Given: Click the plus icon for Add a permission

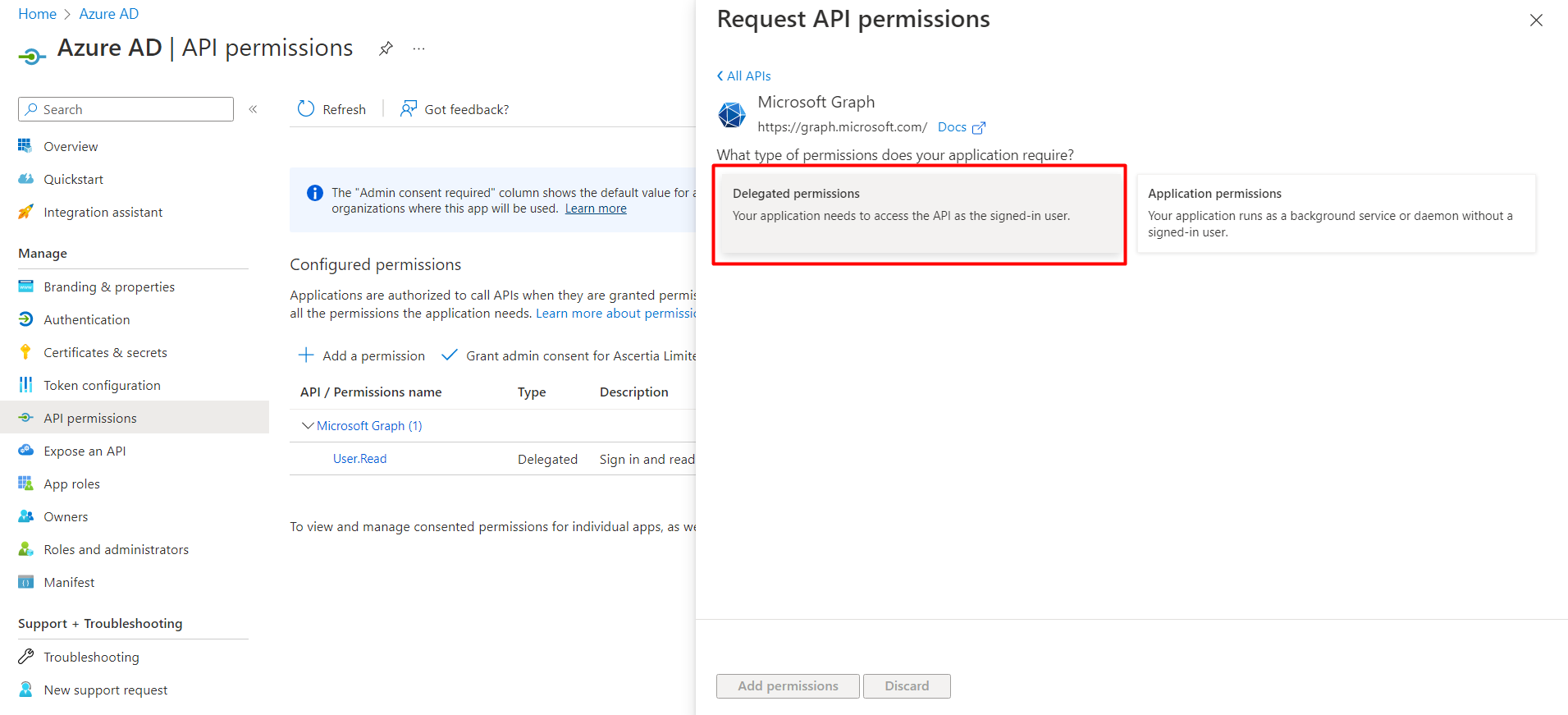Looking at the screenshot, I should coord(306,355).
